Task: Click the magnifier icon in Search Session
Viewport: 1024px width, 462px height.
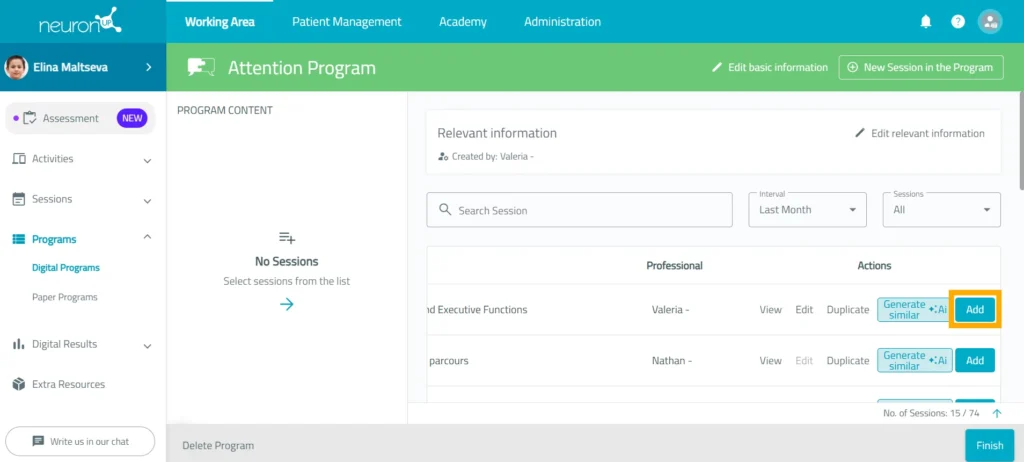Action: pyautogui.click(x=445, y=210)
